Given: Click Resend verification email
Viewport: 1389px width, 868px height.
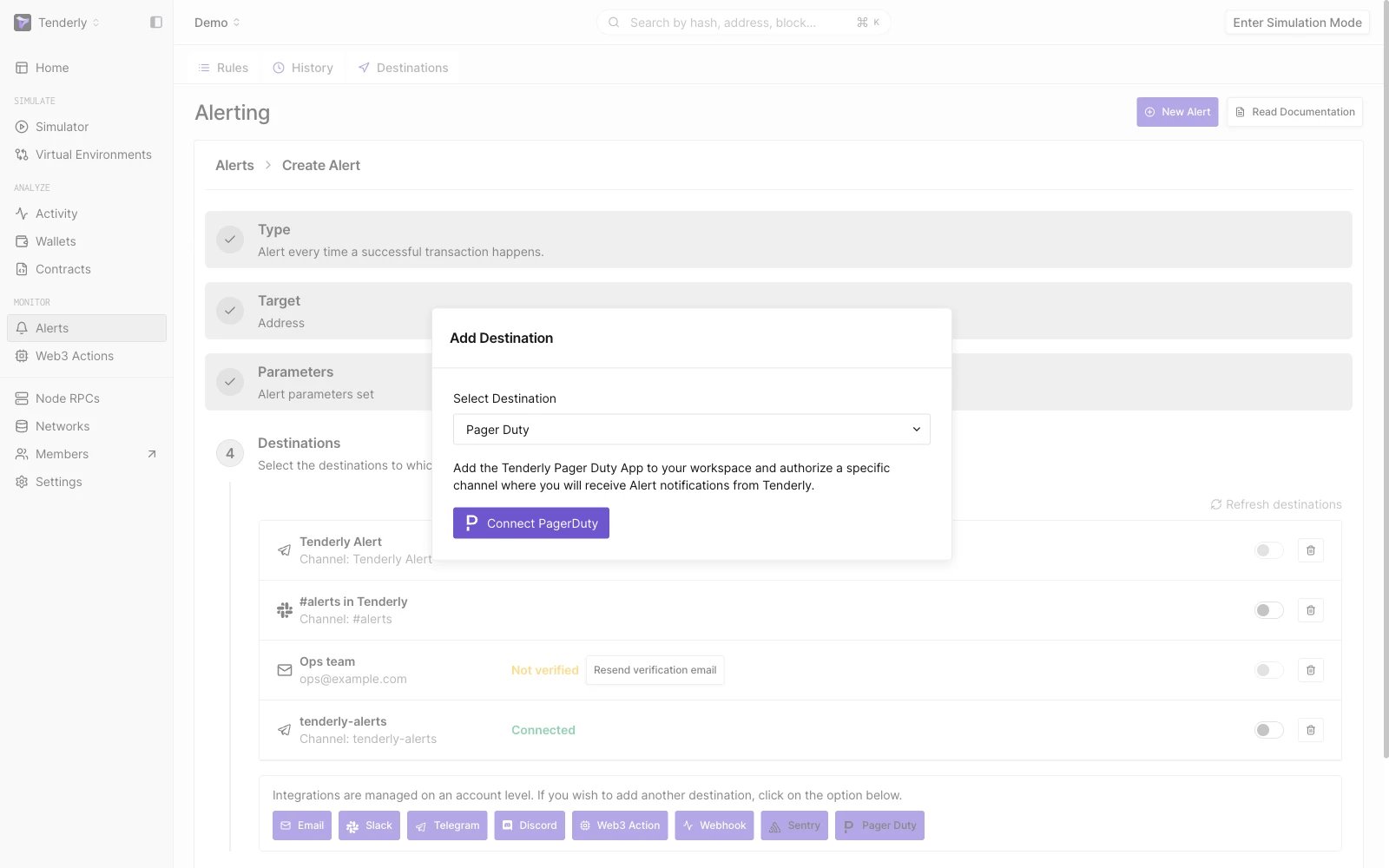Looking at the screenshot, I should [655, 670].
